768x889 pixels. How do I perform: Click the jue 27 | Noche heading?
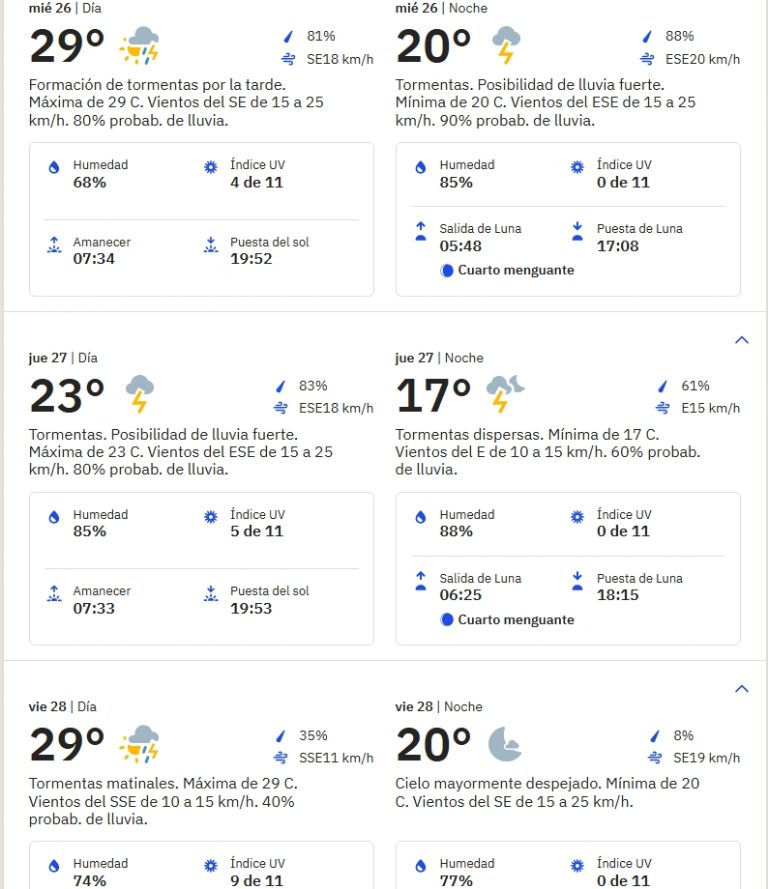click(x=439, y=358)
